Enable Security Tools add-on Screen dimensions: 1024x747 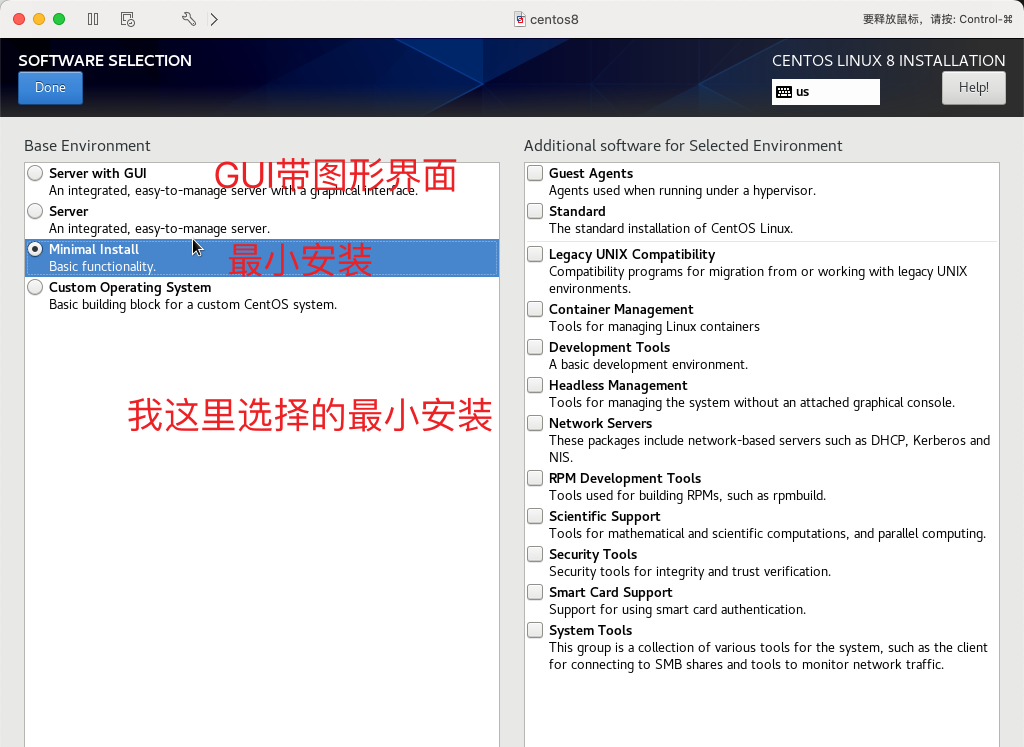[x=535, y=554]
